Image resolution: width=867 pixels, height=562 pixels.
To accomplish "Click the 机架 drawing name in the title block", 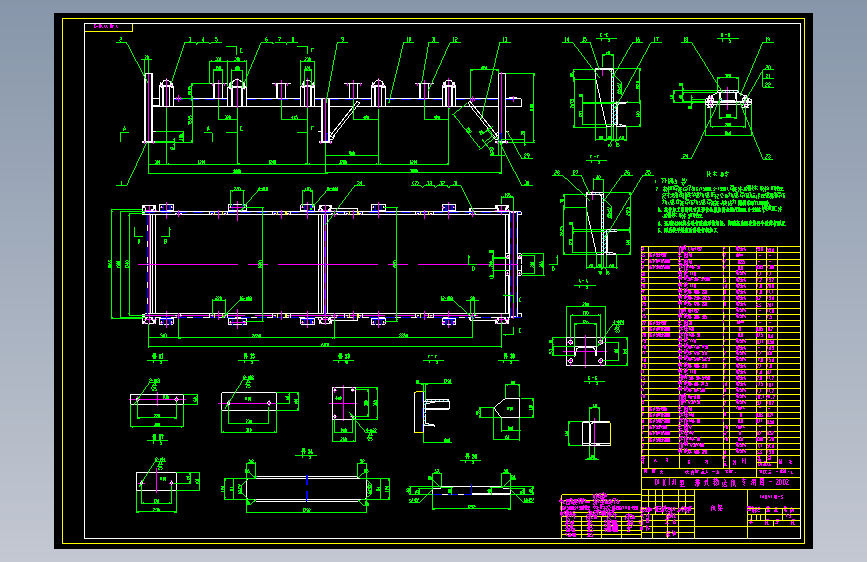I will pos(717,508).
